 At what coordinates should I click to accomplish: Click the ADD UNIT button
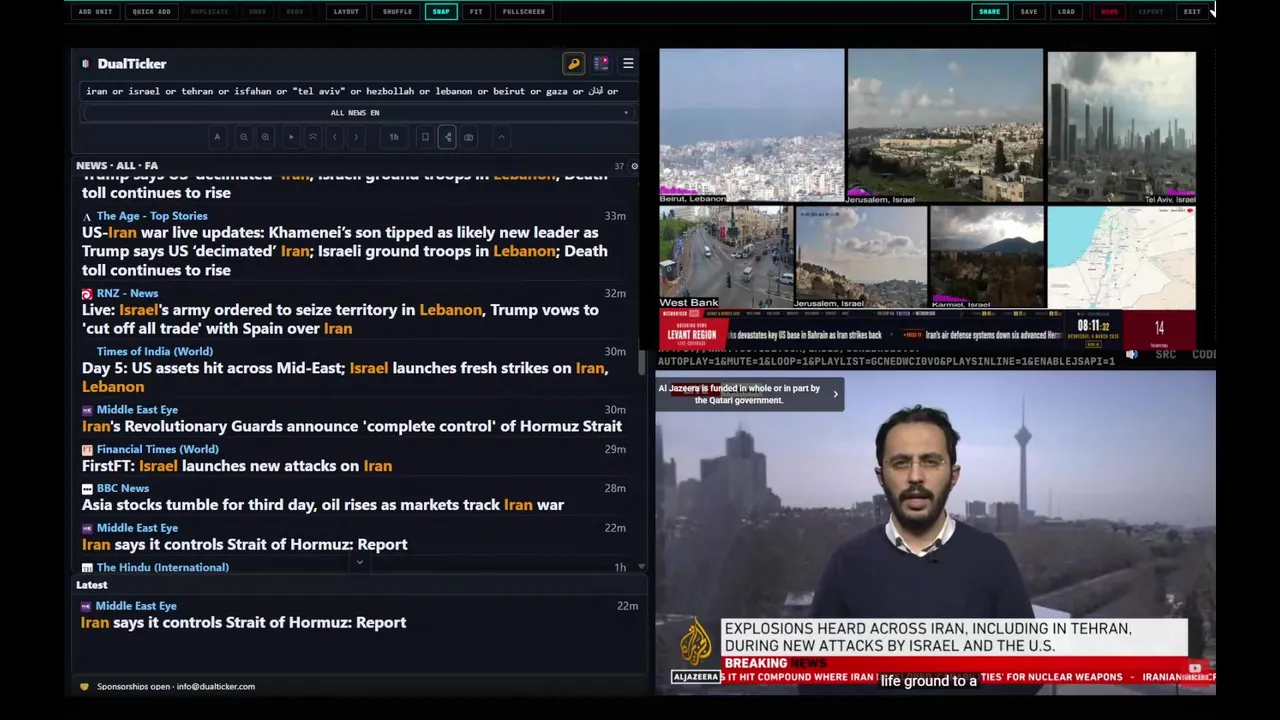coord(95,12)
